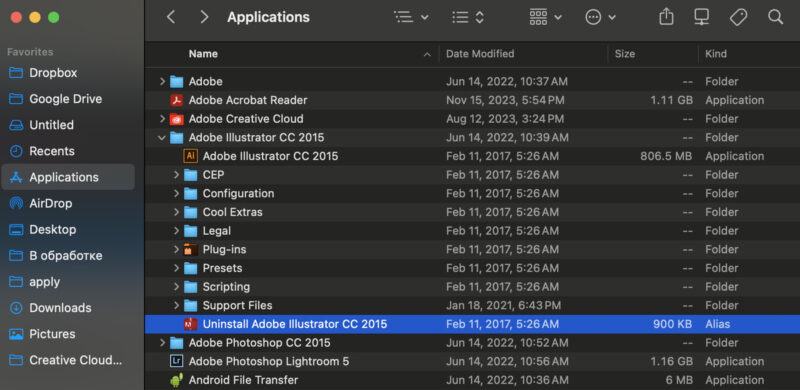Click the Edit Tags icon

coord(738,17)
